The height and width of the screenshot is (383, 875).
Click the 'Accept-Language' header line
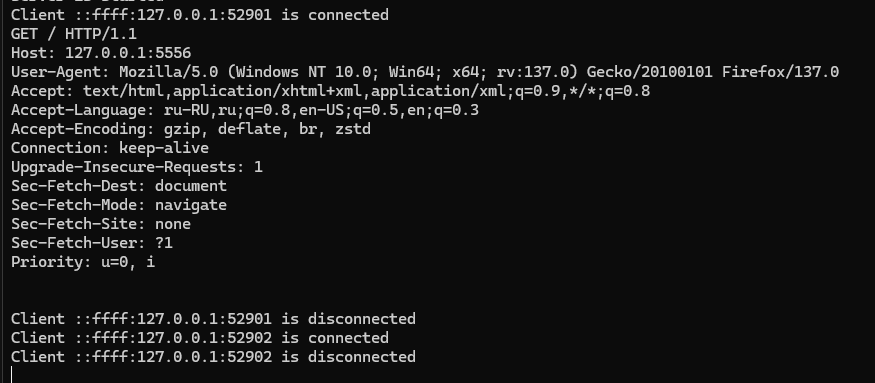pyautogui.click(x=245, y=110)
